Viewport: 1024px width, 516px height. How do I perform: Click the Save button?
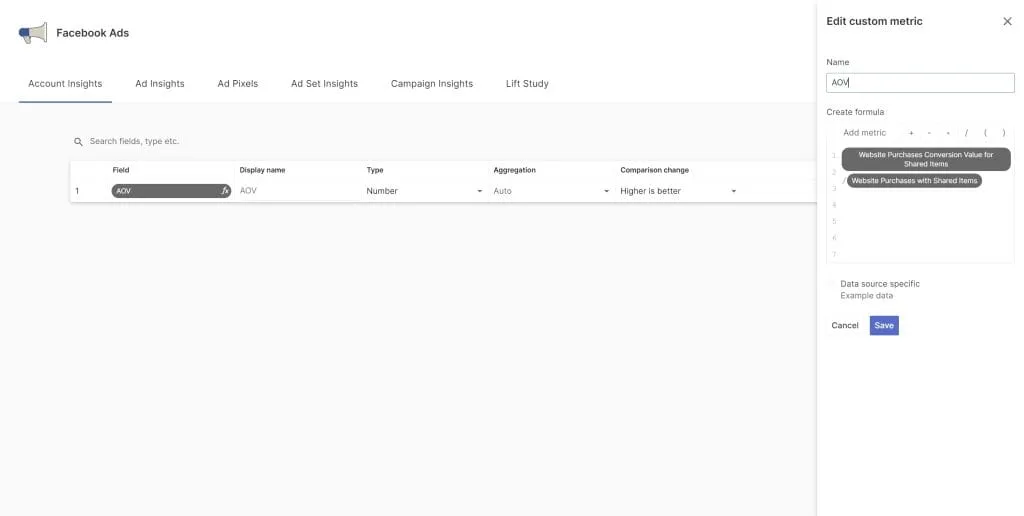tap(884, 325)
